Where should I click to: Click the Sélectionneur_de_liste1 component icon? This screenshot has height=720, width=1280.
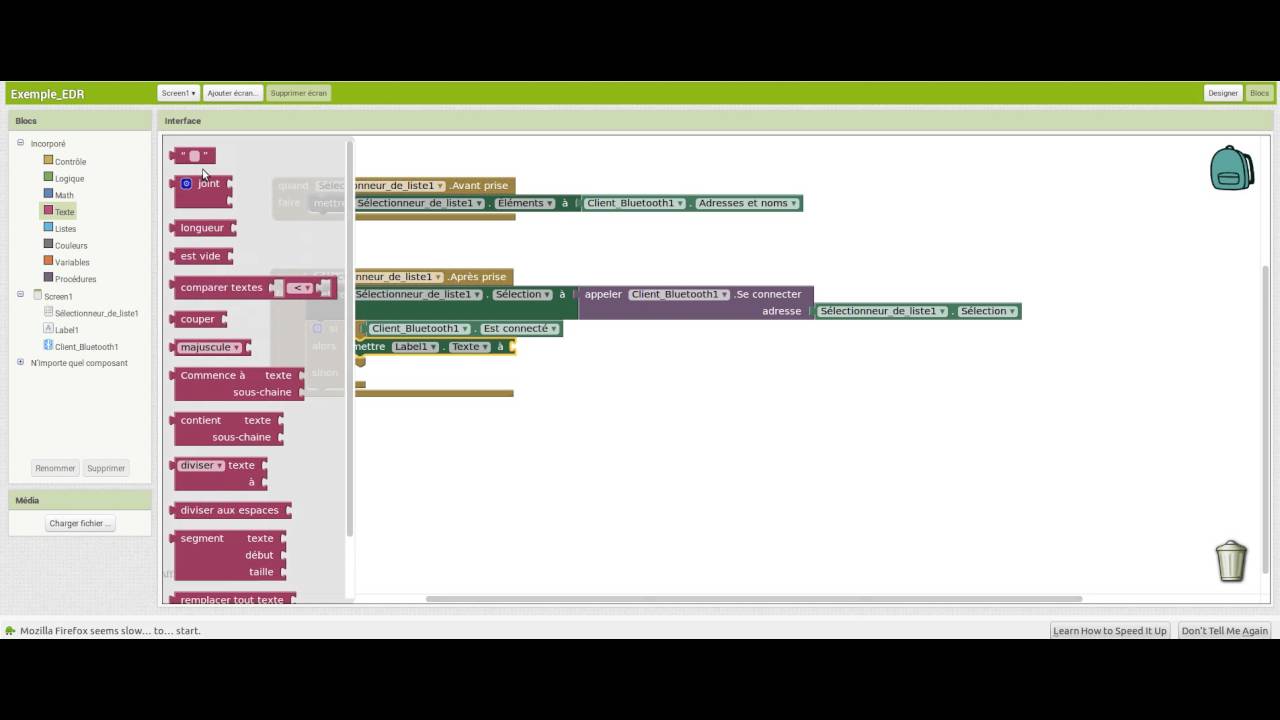[x=48, y=312]
